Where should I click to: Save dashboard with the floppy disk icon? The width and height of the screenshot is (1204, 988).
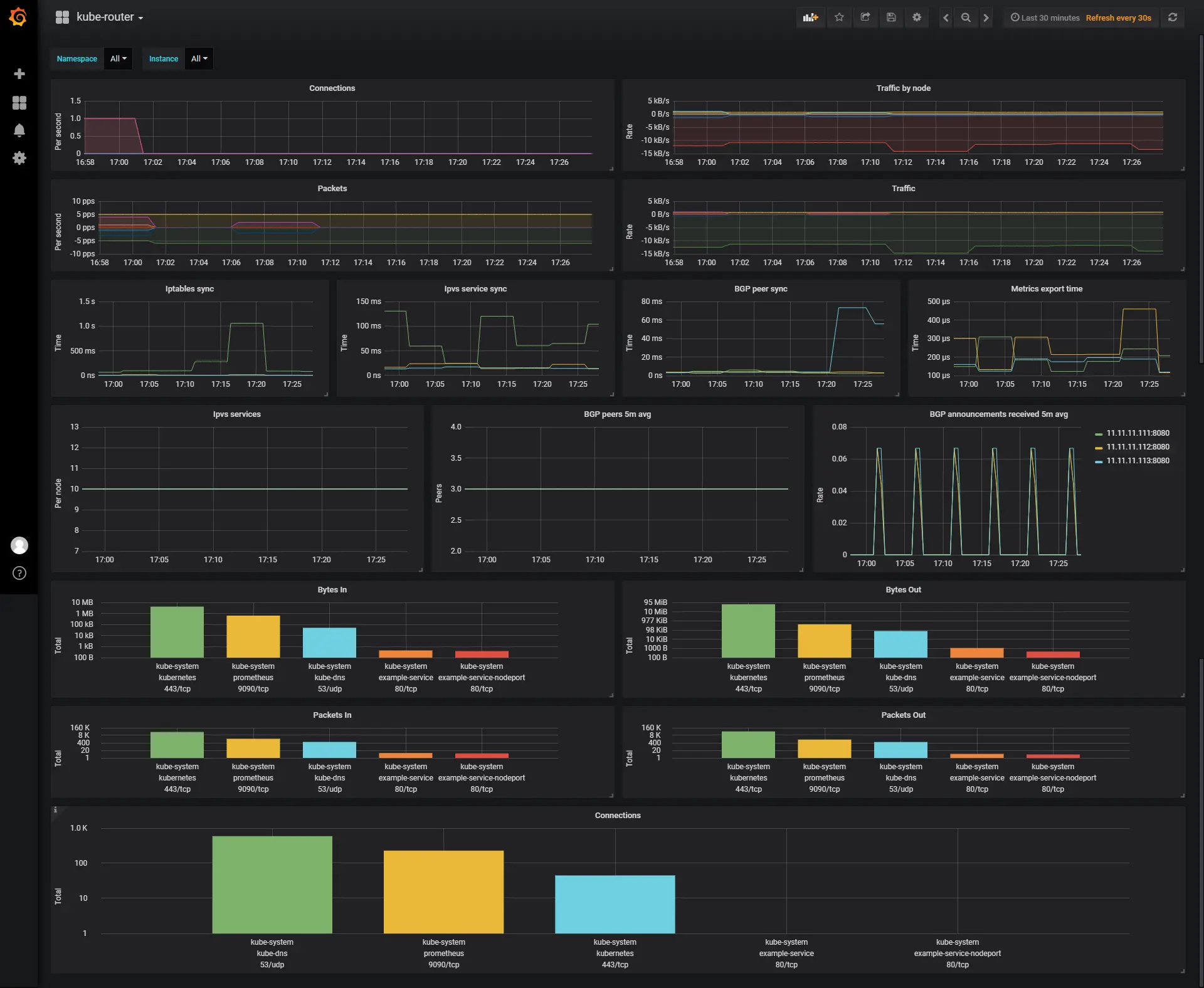coord(891,18)
